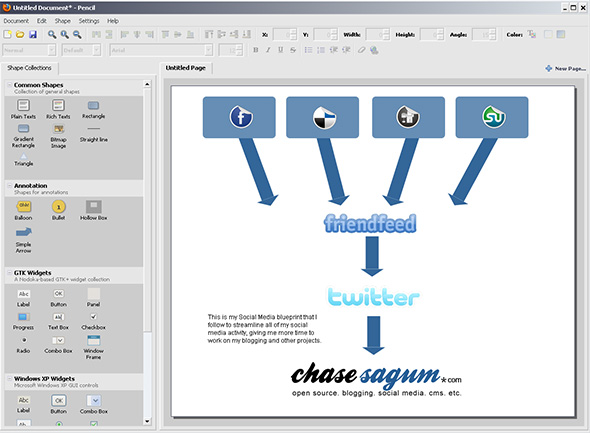This screenshot has height=433, width=590.
Task: Collapse the GTK Widgets collection
Action: pos(10,272)
